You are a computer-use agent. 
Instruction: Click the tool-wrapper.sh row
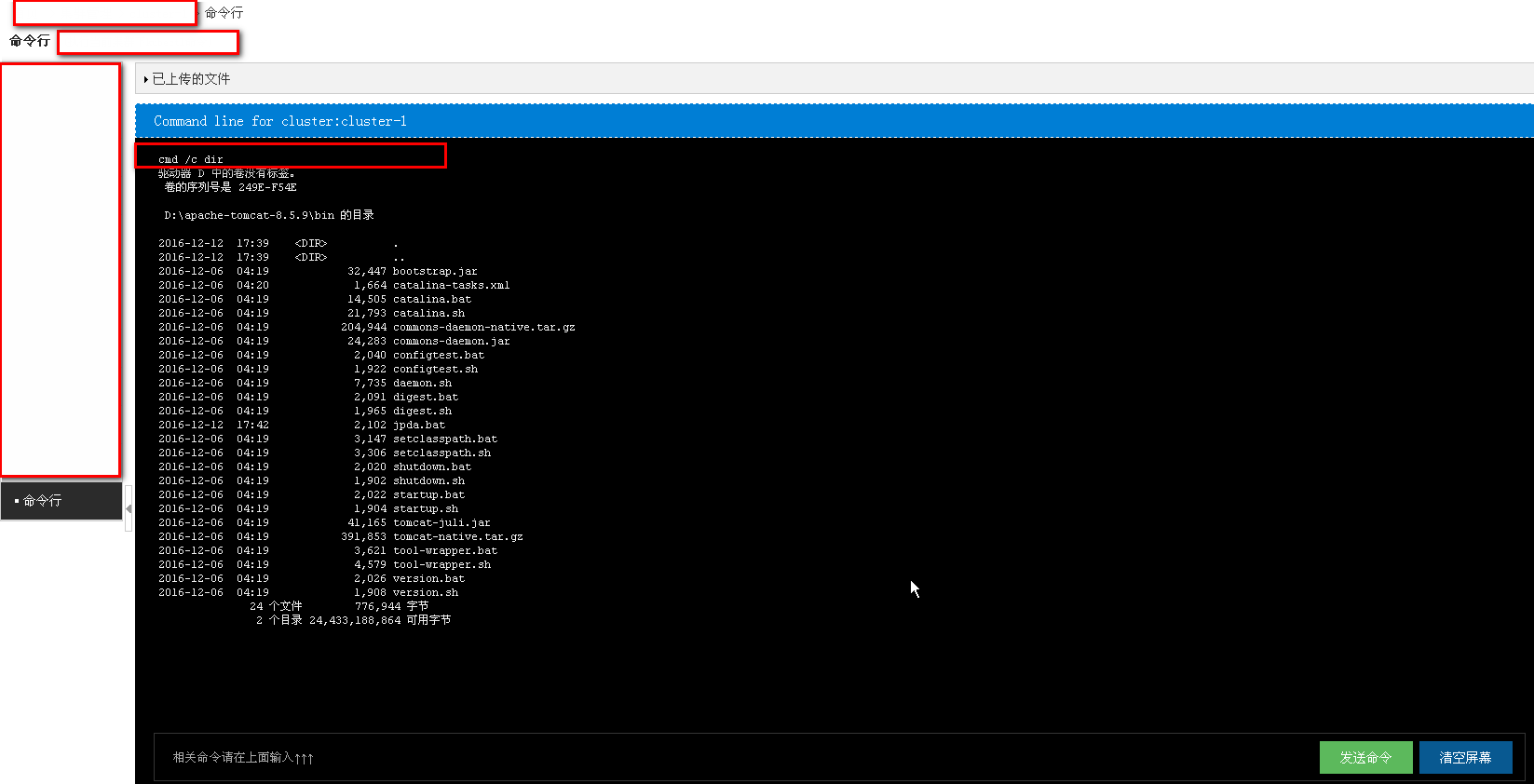[x=324, y=564]
